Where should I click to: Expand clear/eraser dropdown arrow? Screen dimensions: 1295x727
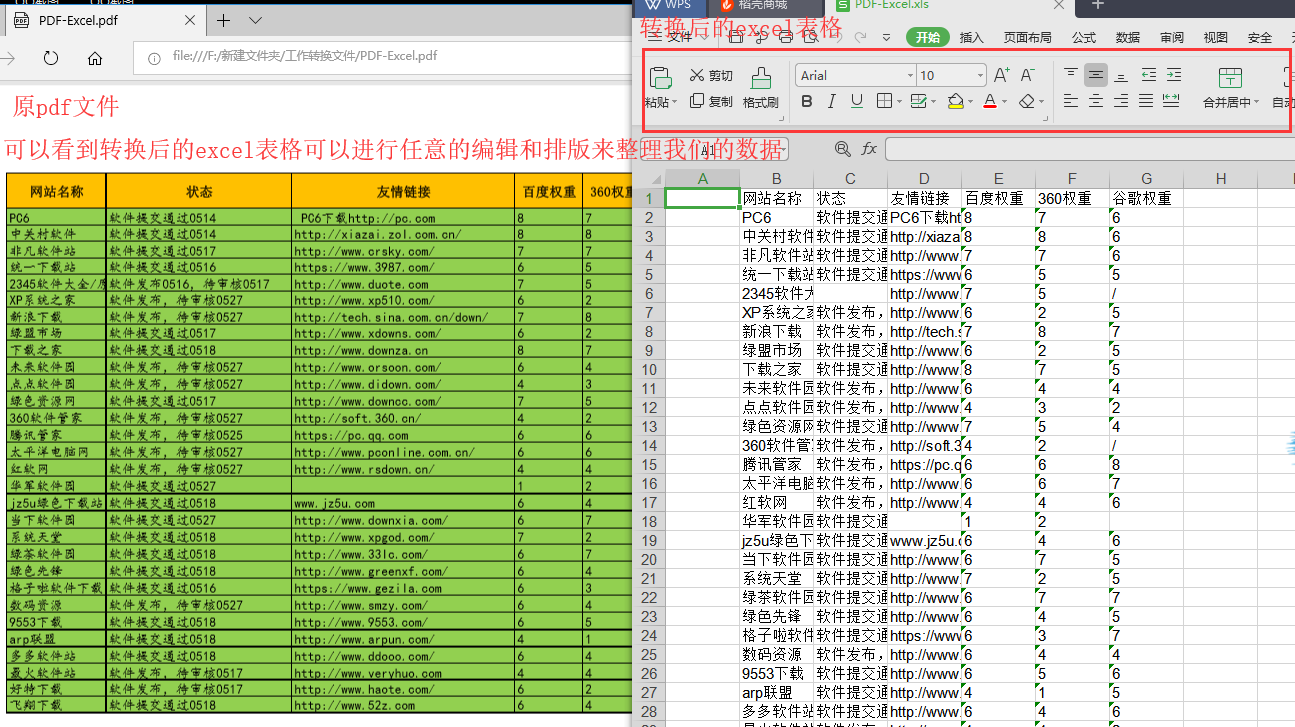point(1041,102)
